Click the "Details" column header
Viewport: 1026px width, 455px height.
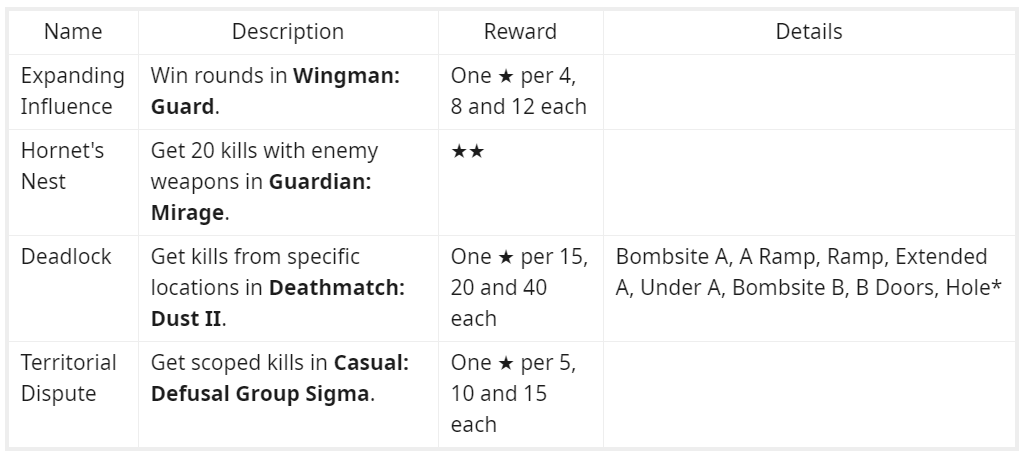[809, 32]
